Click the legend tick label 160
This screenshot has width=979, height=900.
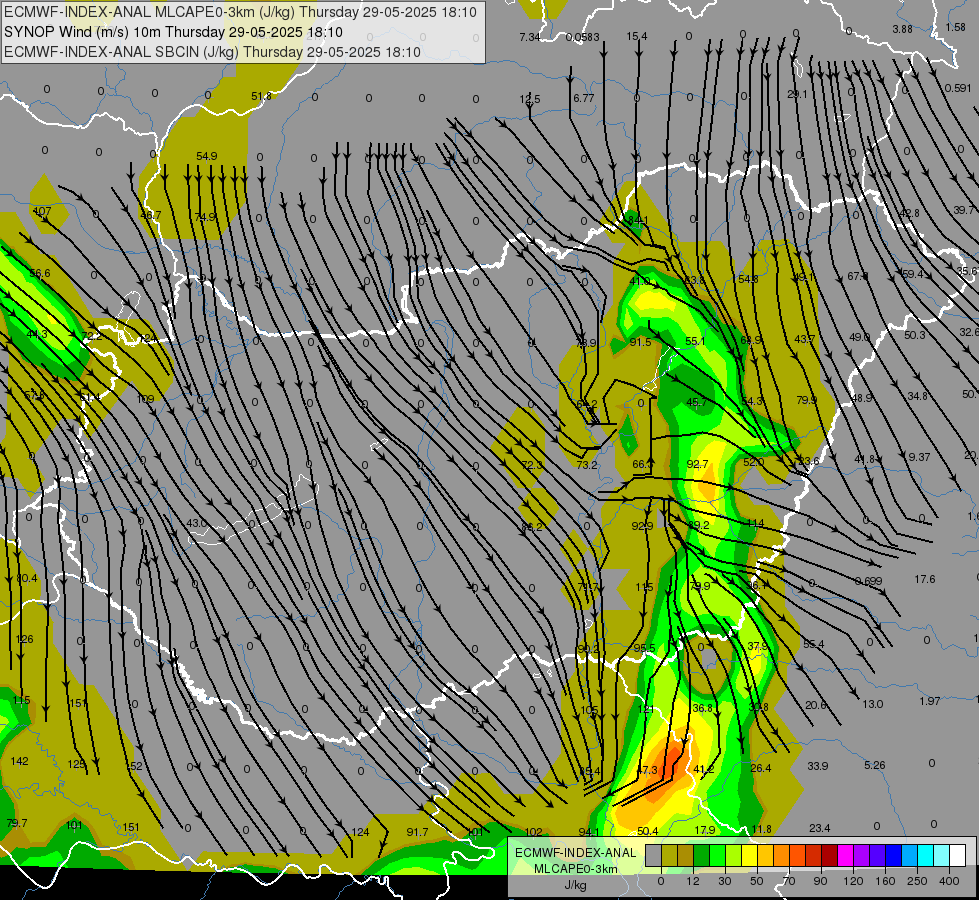(885, 881)
